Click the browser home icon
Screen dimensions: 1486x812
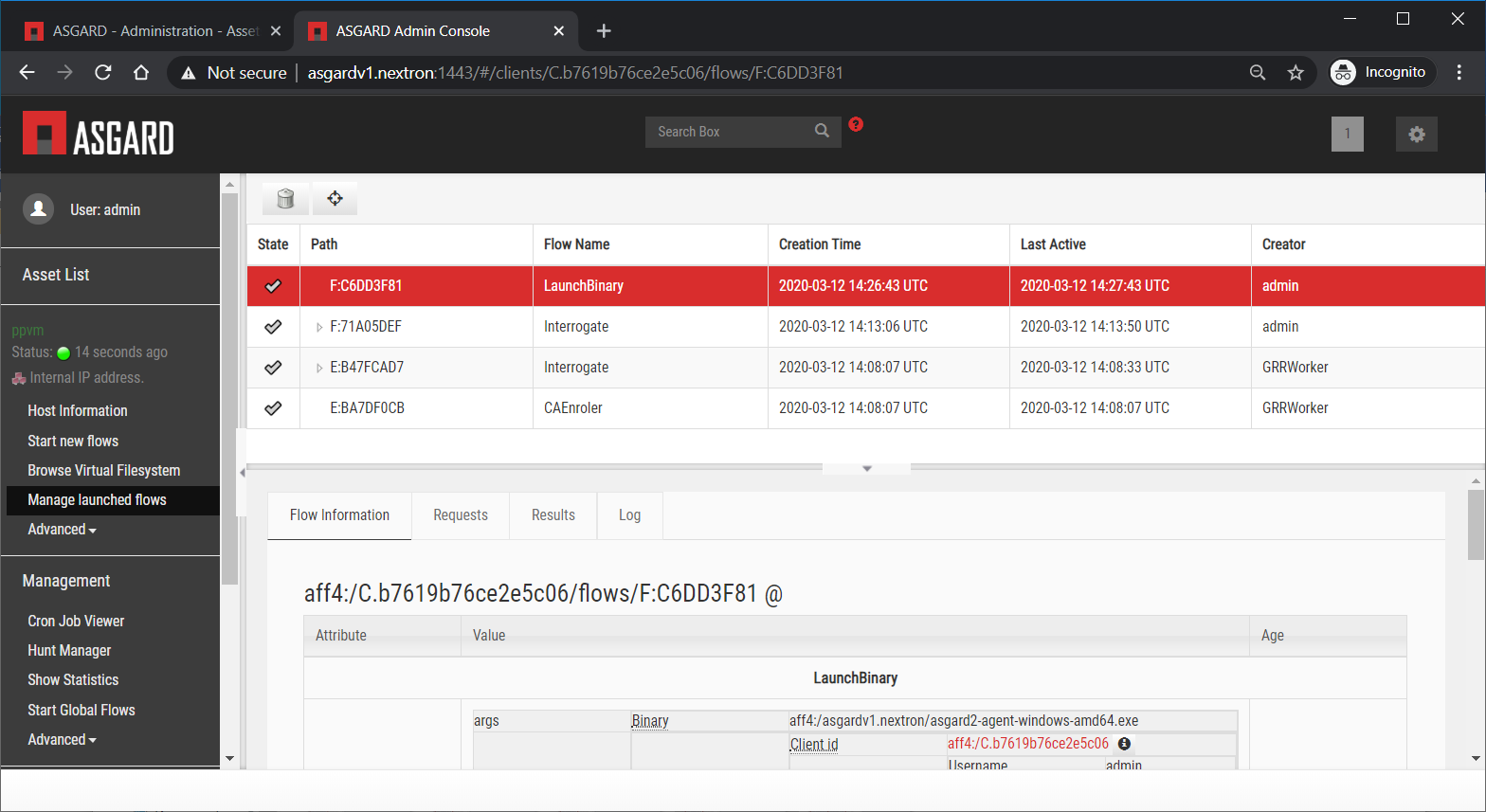pos(141,72)
